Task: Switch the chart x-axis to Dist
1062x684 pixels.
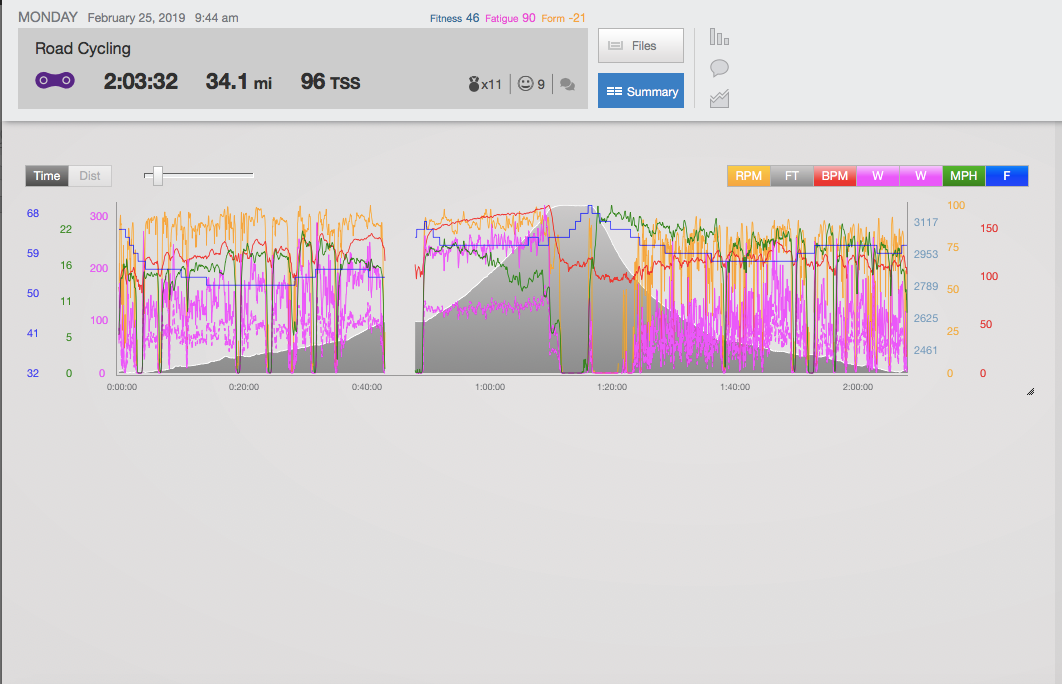Action: 90,175
